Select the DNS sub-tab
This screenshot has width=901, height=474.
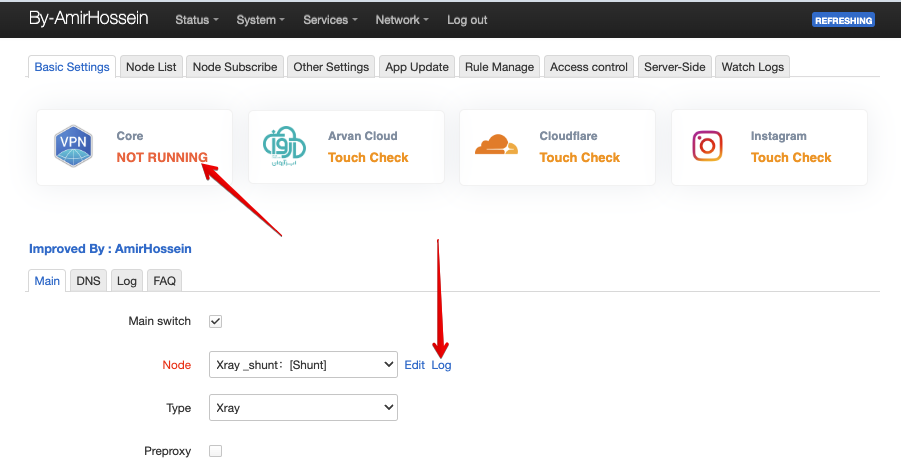point(88,281)
